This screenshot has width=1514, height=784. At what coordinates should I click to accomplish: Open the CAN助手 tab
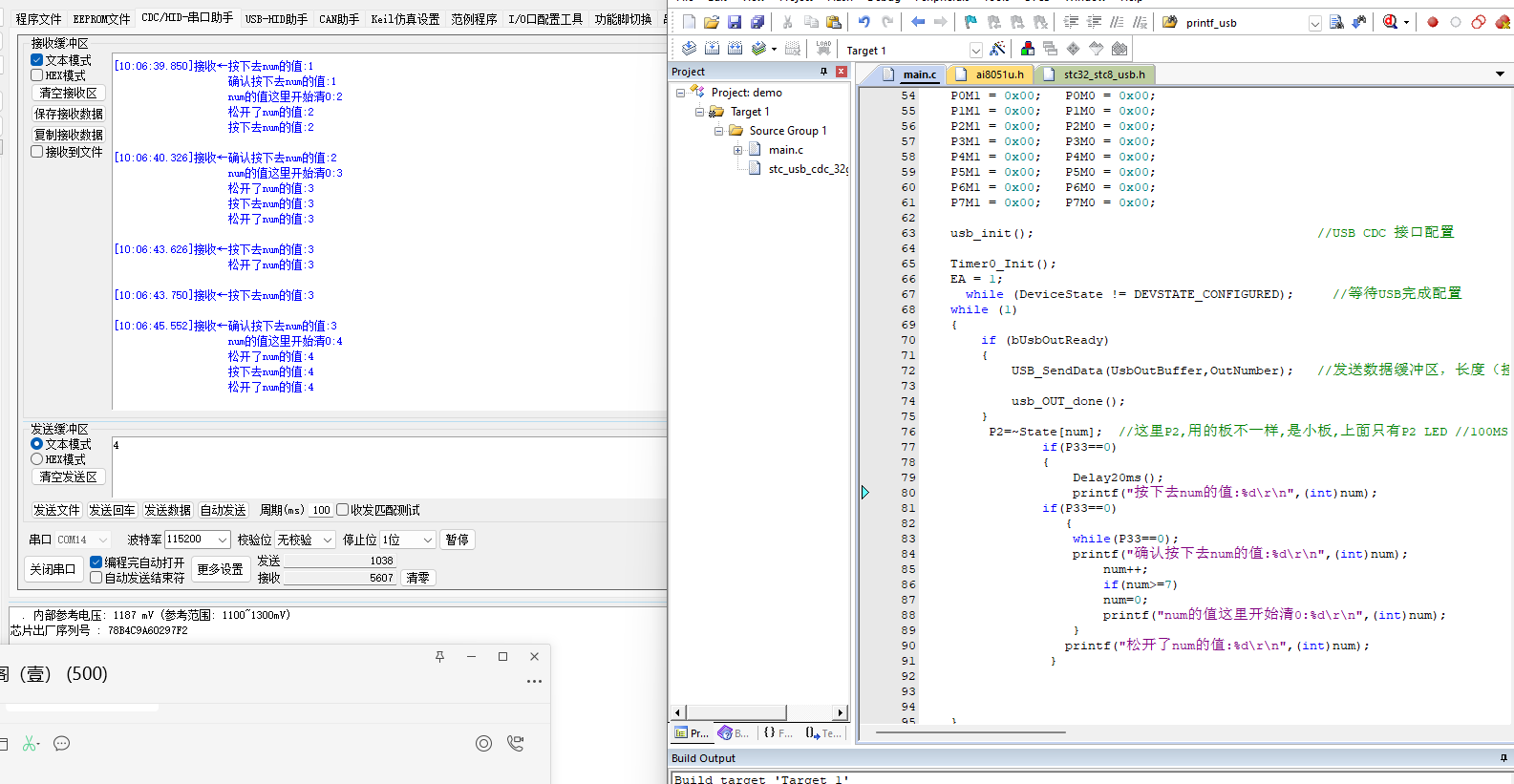tap(339, 19)
